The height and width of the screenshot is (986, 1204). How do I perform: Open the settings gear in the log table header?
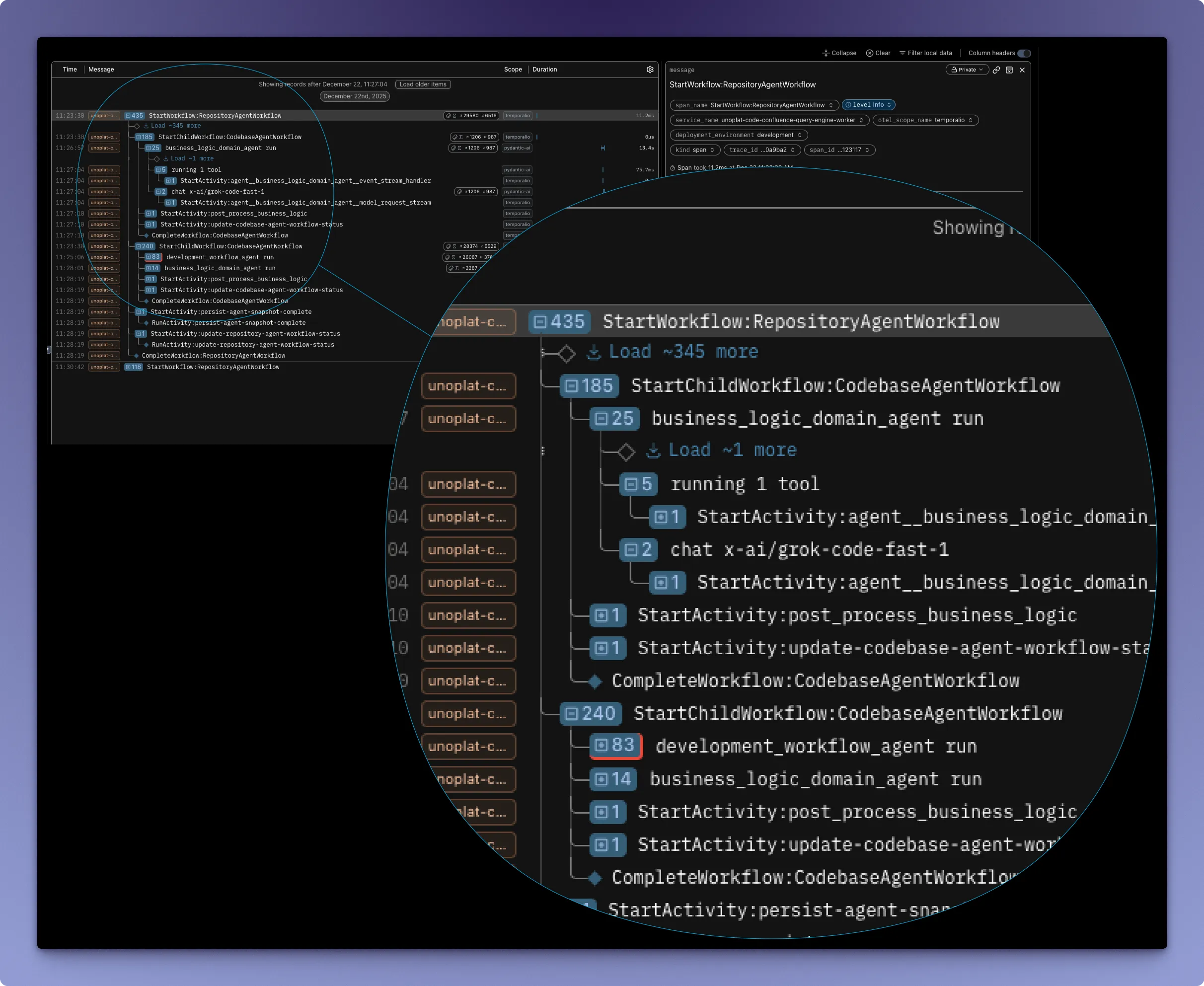pos(650,69)
